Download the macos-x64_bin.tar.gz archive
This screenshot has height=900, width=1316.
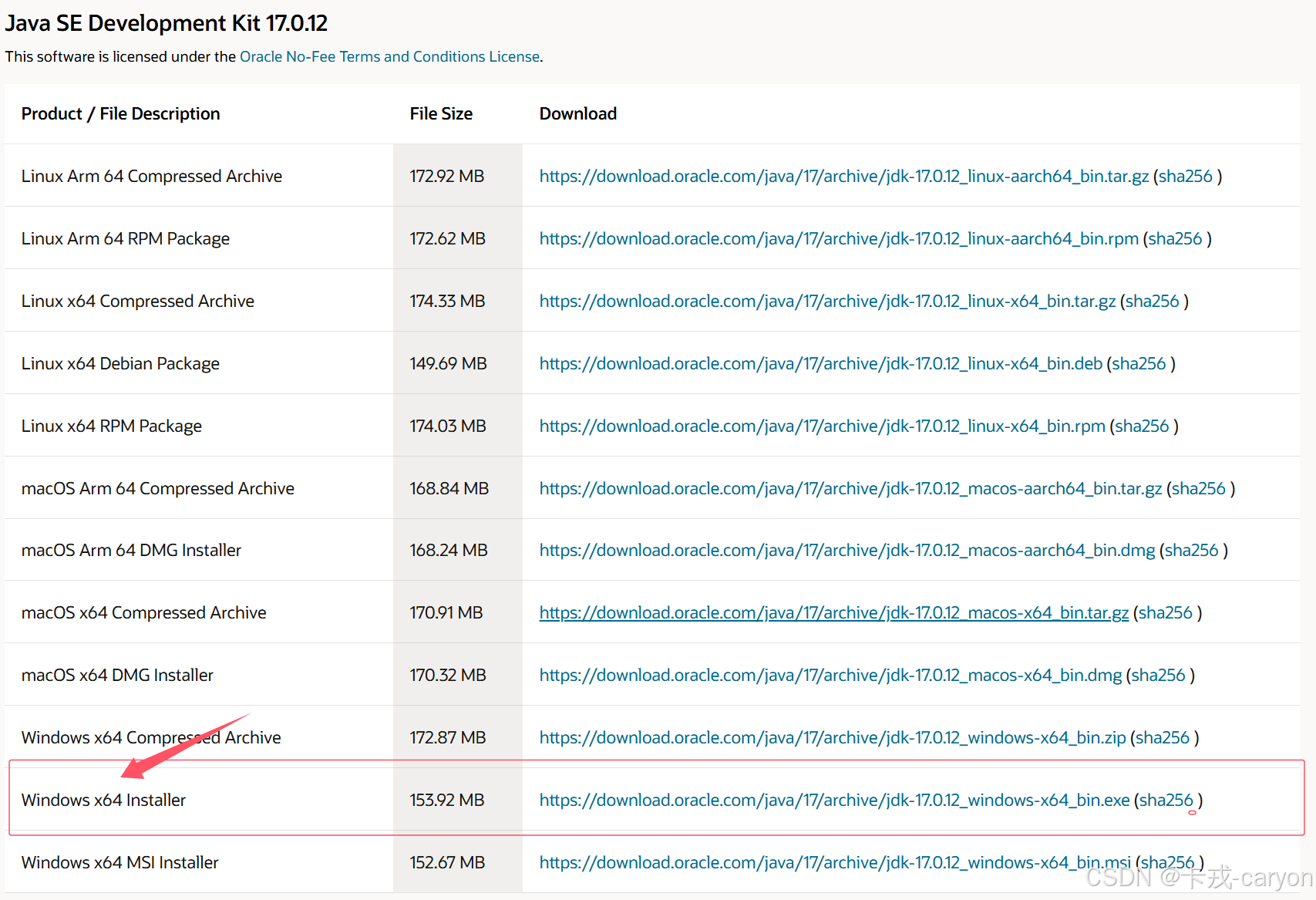tap(834, 612)
